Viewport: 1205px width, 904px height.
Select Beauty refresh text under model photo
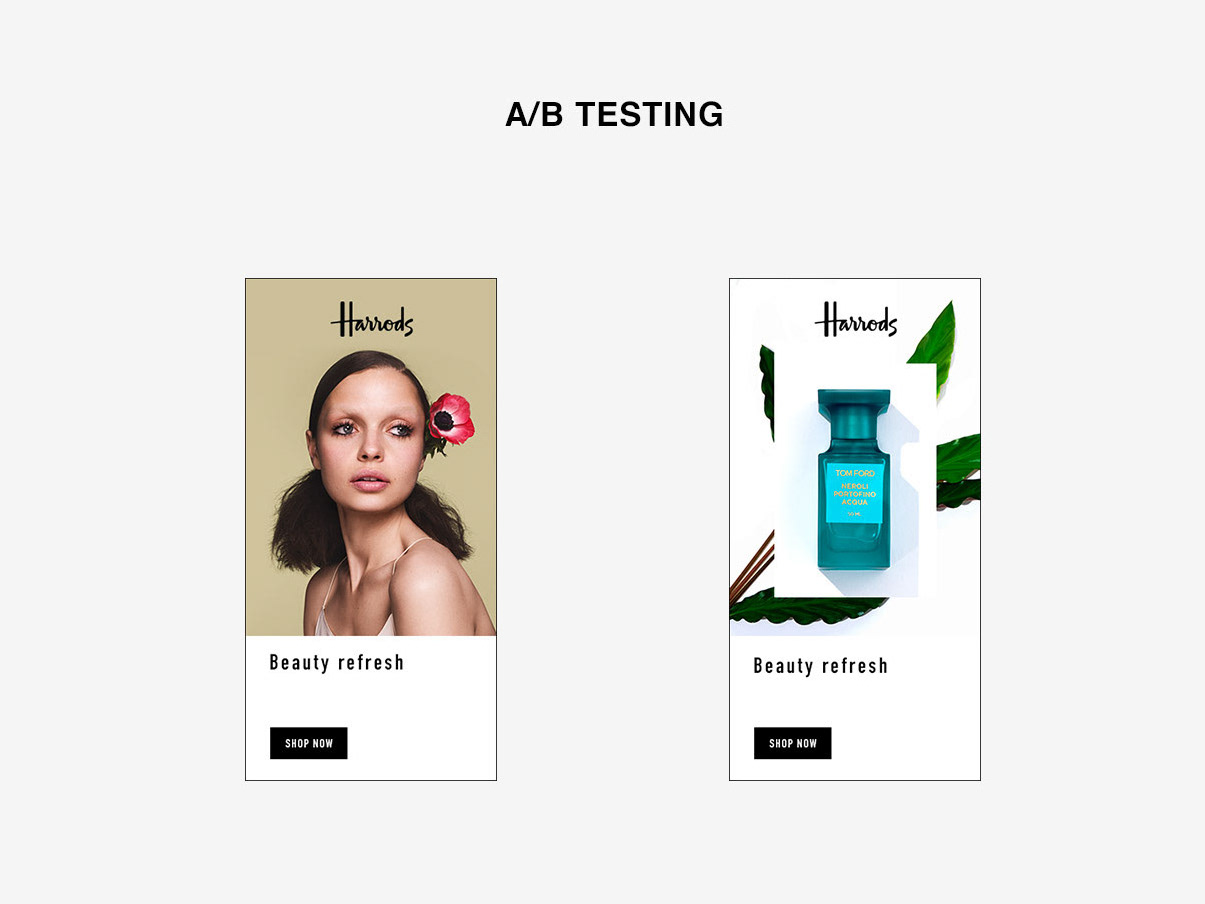(x=337, y=662)
